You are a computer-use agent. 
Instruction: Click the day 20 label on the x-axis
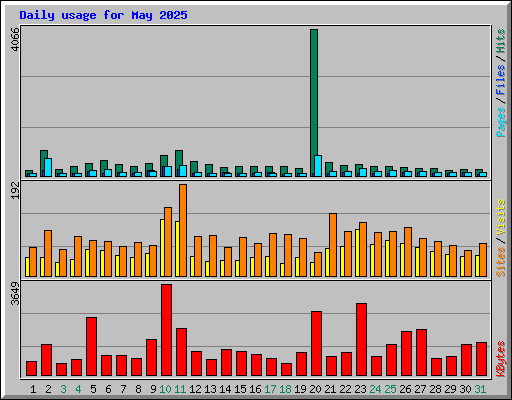point(315,389)
